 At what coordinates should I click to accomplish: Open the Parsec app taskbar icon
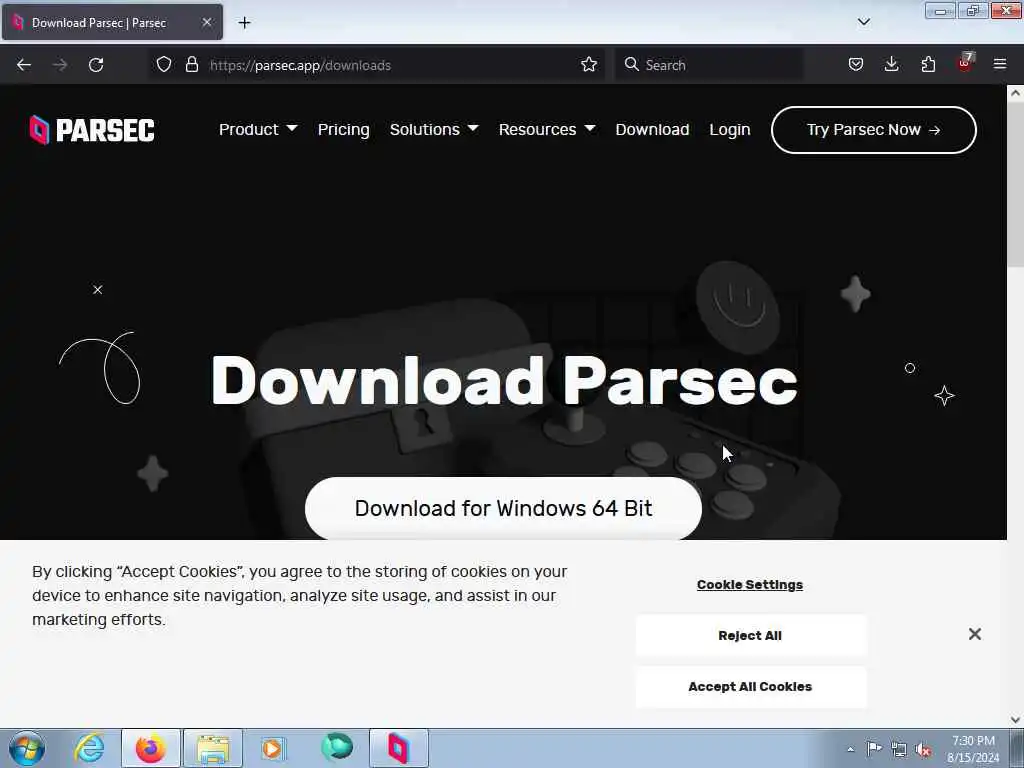click(398, 748)
